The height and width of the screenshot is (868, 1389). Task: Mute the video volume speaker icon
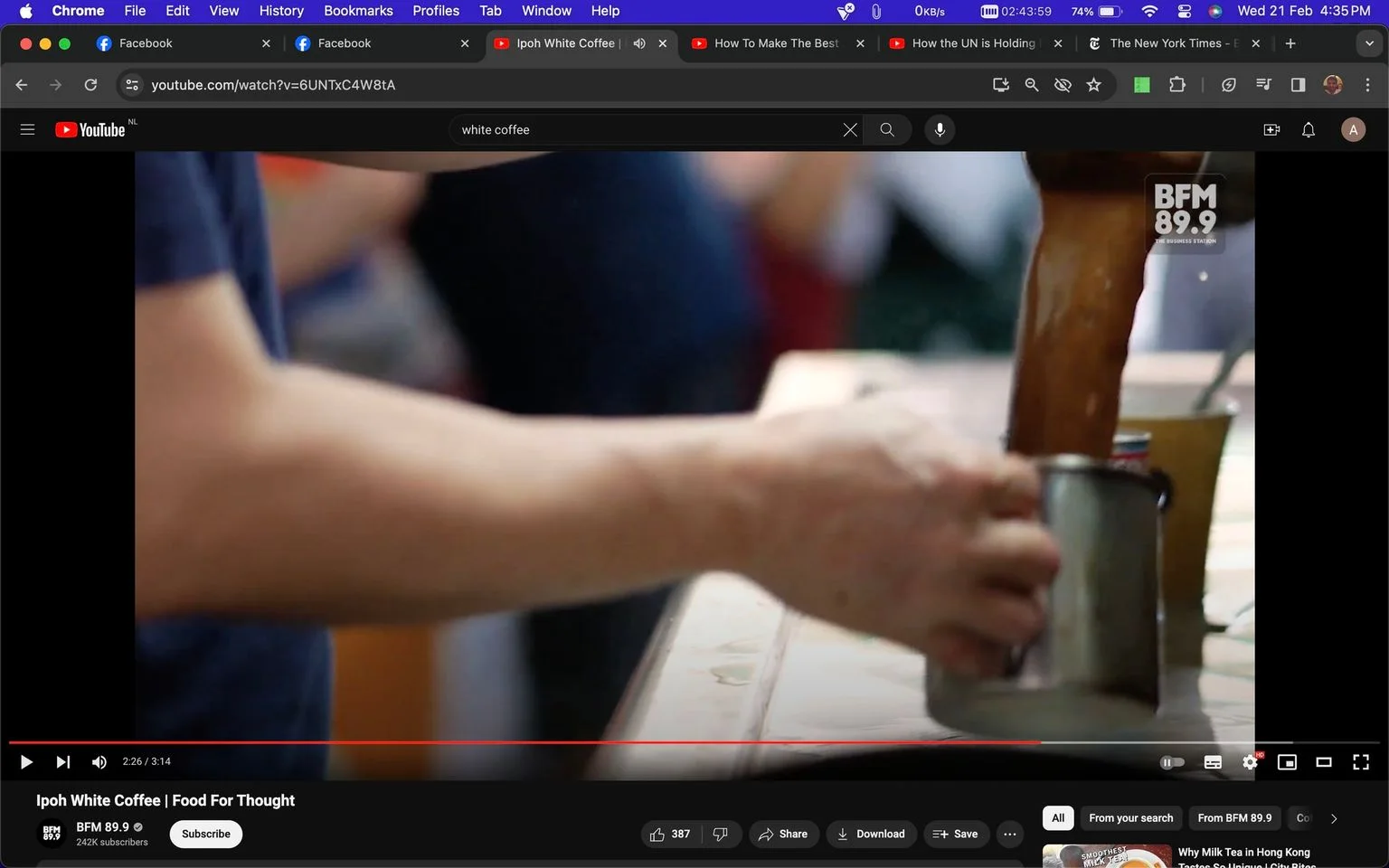[99, 762]
